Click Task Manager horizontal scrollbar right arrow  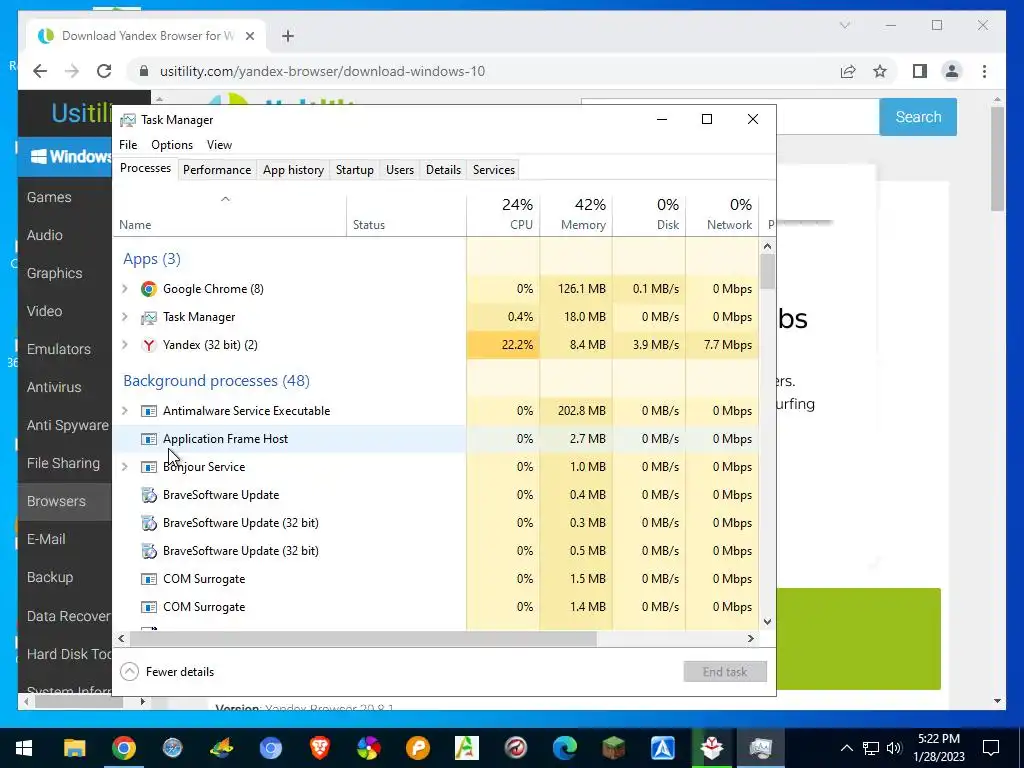tap(750, 638)
